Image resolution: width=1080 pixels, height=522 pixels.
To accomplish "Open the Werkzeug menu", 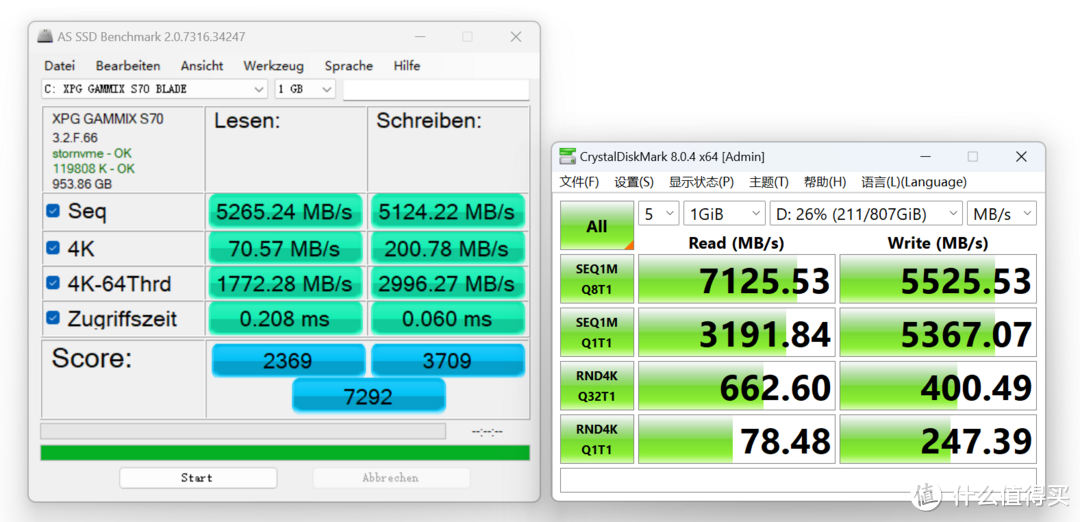I will [x=273, y=66].
